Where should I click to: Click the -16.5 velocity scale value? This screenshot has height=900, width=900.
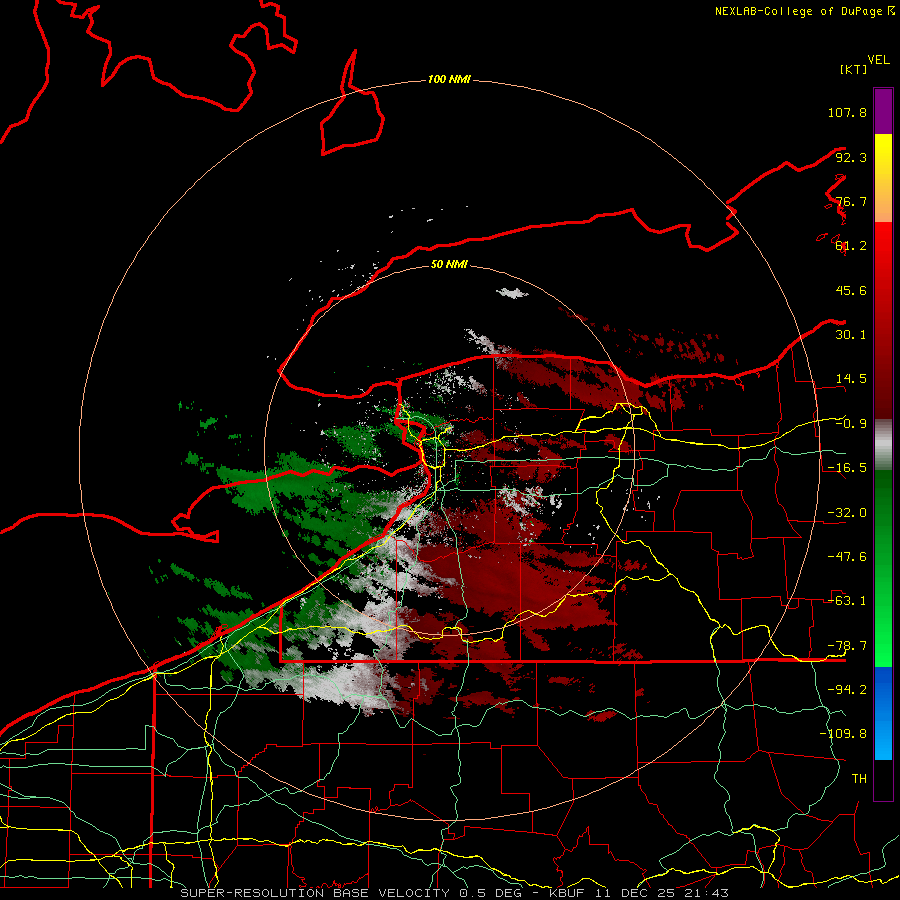tap(847, 468)
